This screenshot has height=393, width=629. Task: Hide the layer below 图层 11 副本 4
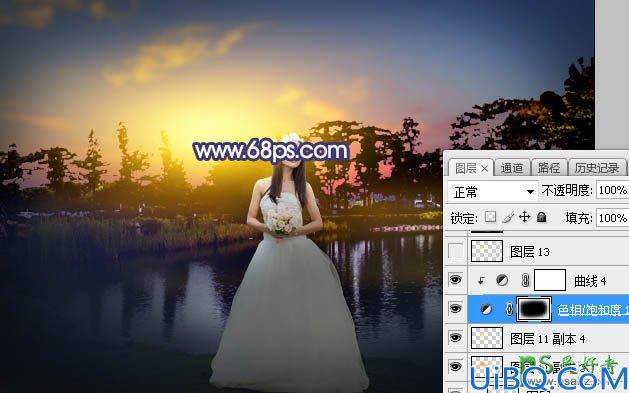click(x=455, y=367)
